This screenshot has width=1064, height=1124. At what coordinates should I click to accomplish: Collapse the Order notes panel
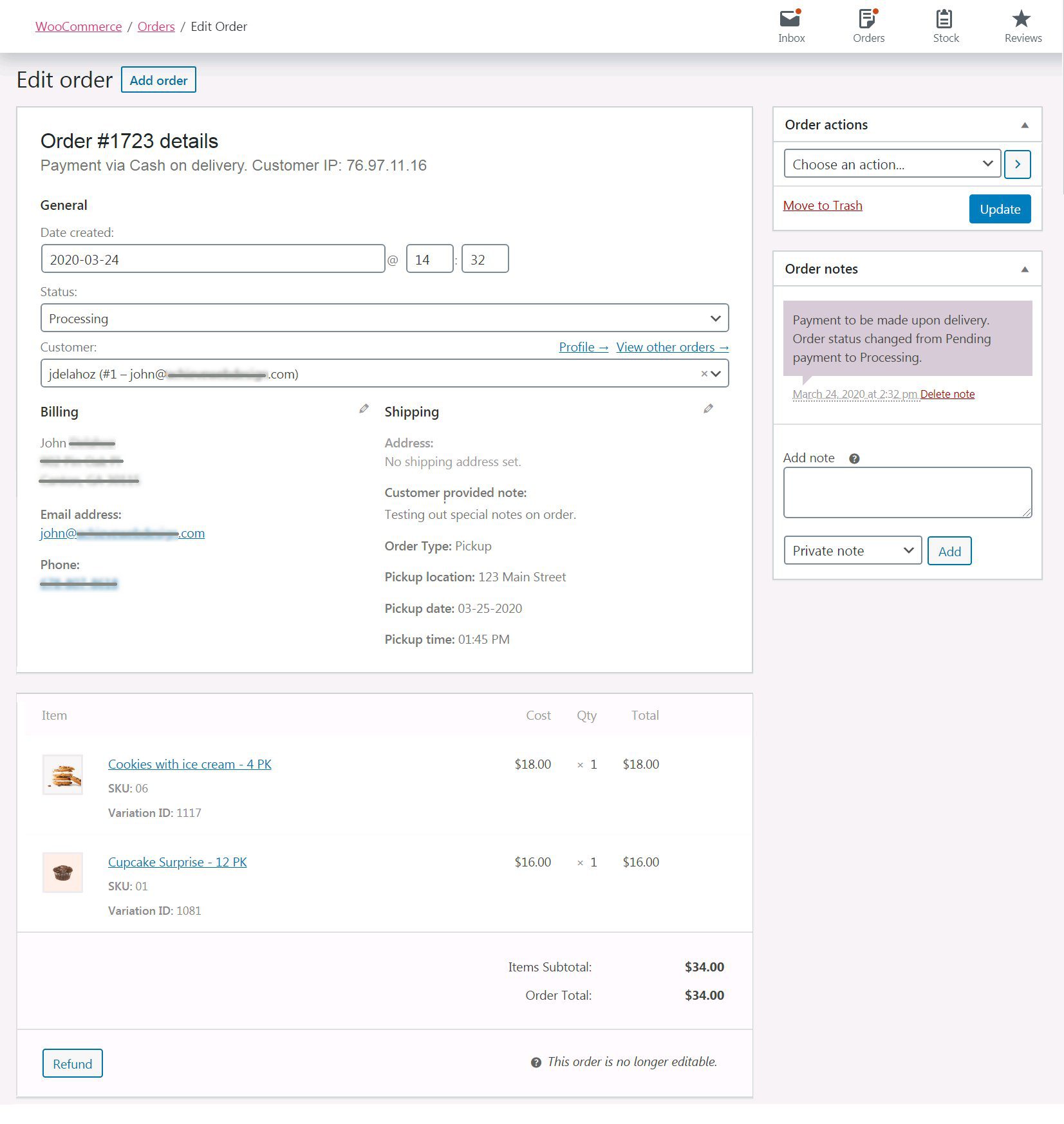point(1025,269)
